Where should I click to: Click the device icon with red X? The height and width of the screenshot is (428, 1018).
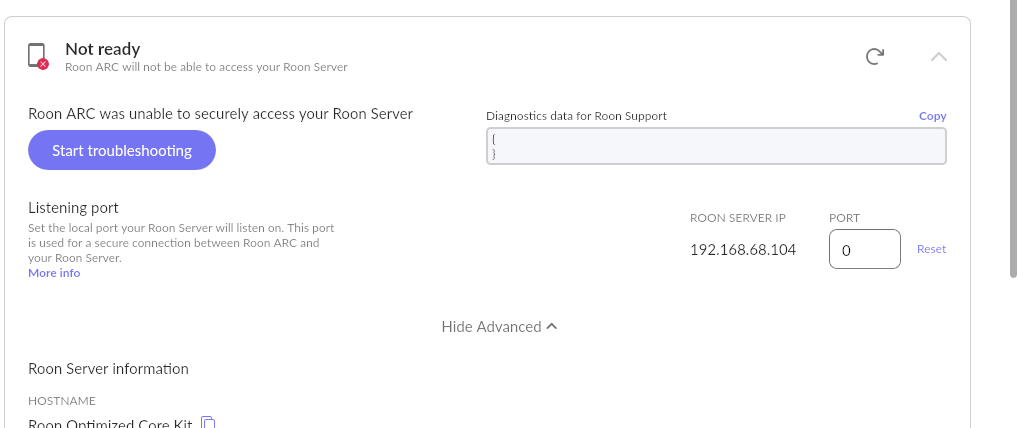pos(38,56)
